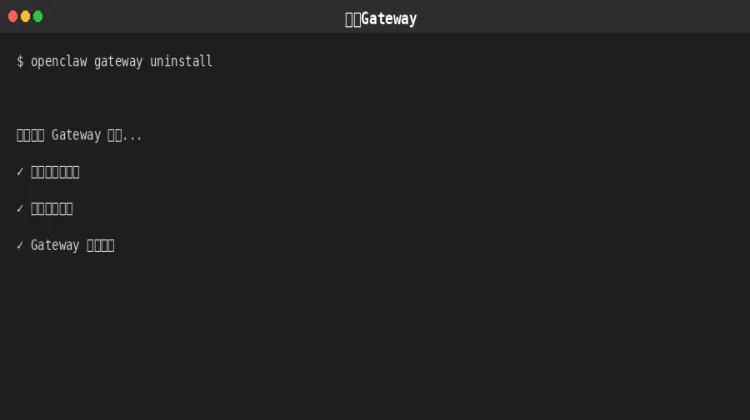
Task: Click the window title ending in Gateway
Action: (381, 19)
